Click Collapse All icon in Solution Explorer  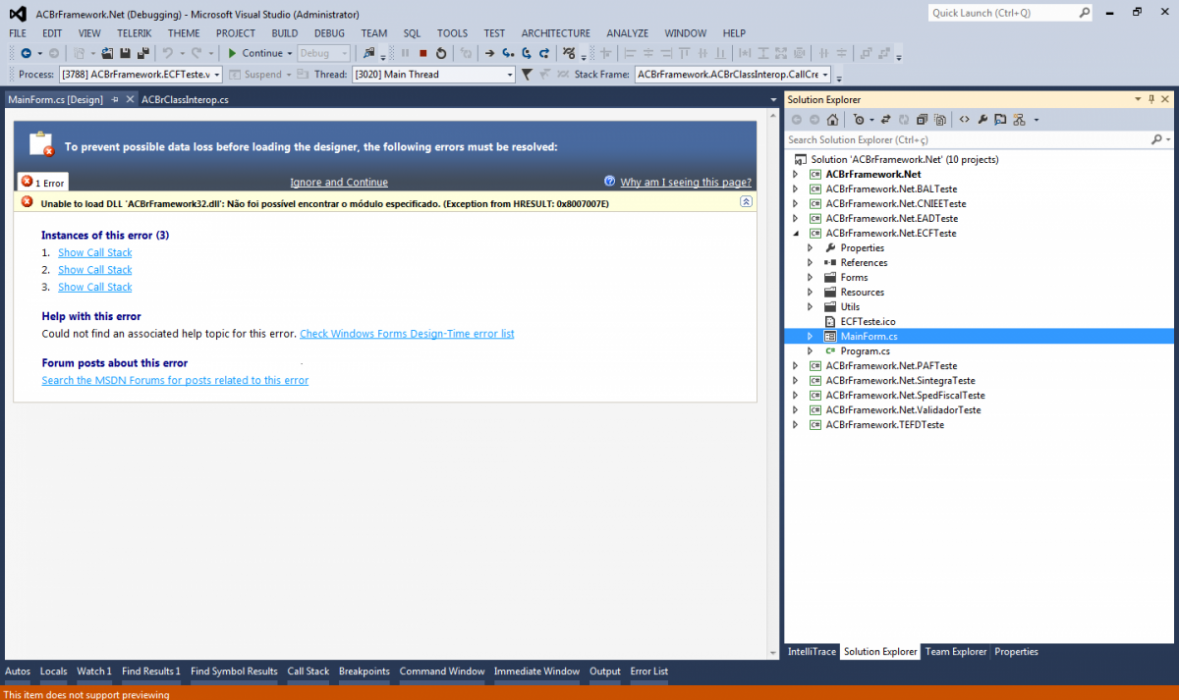coord(922,120)
